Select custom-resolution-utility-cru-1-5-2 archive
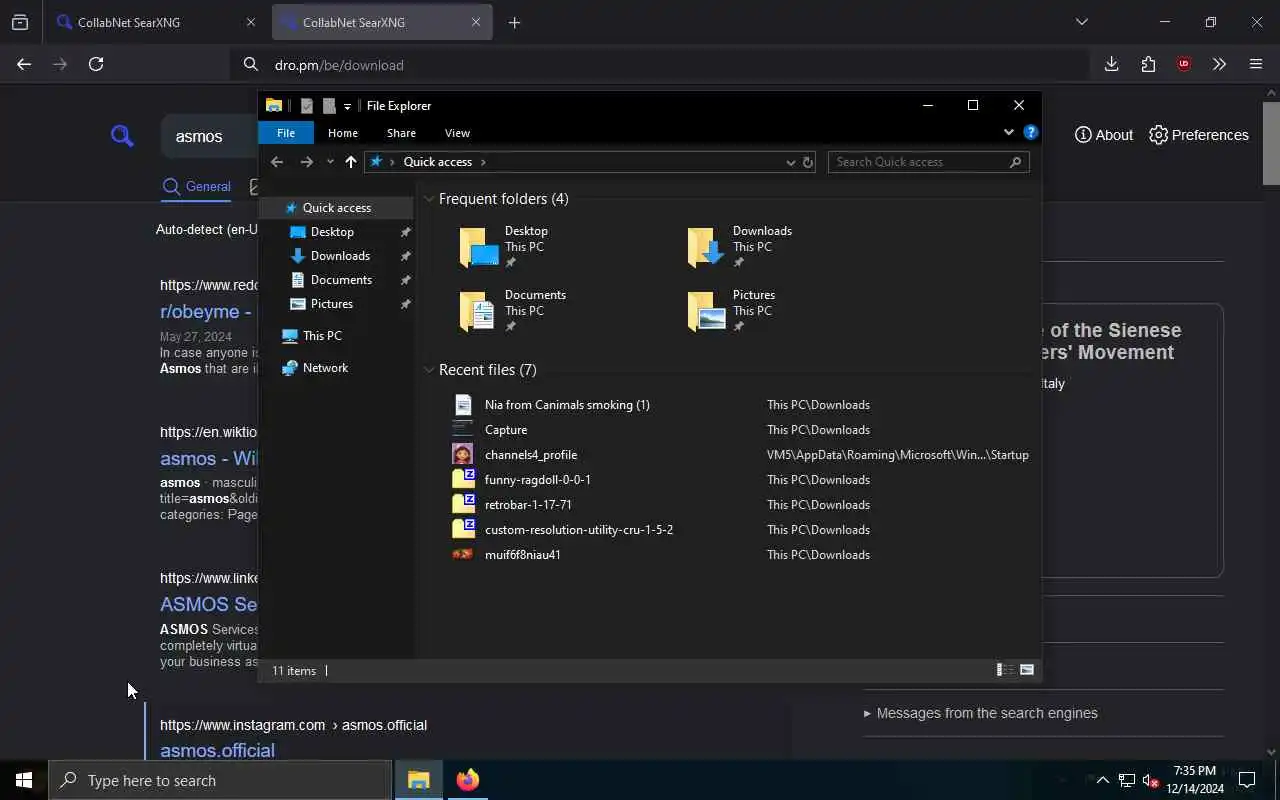1280x800 pixels. click(579, 530)
